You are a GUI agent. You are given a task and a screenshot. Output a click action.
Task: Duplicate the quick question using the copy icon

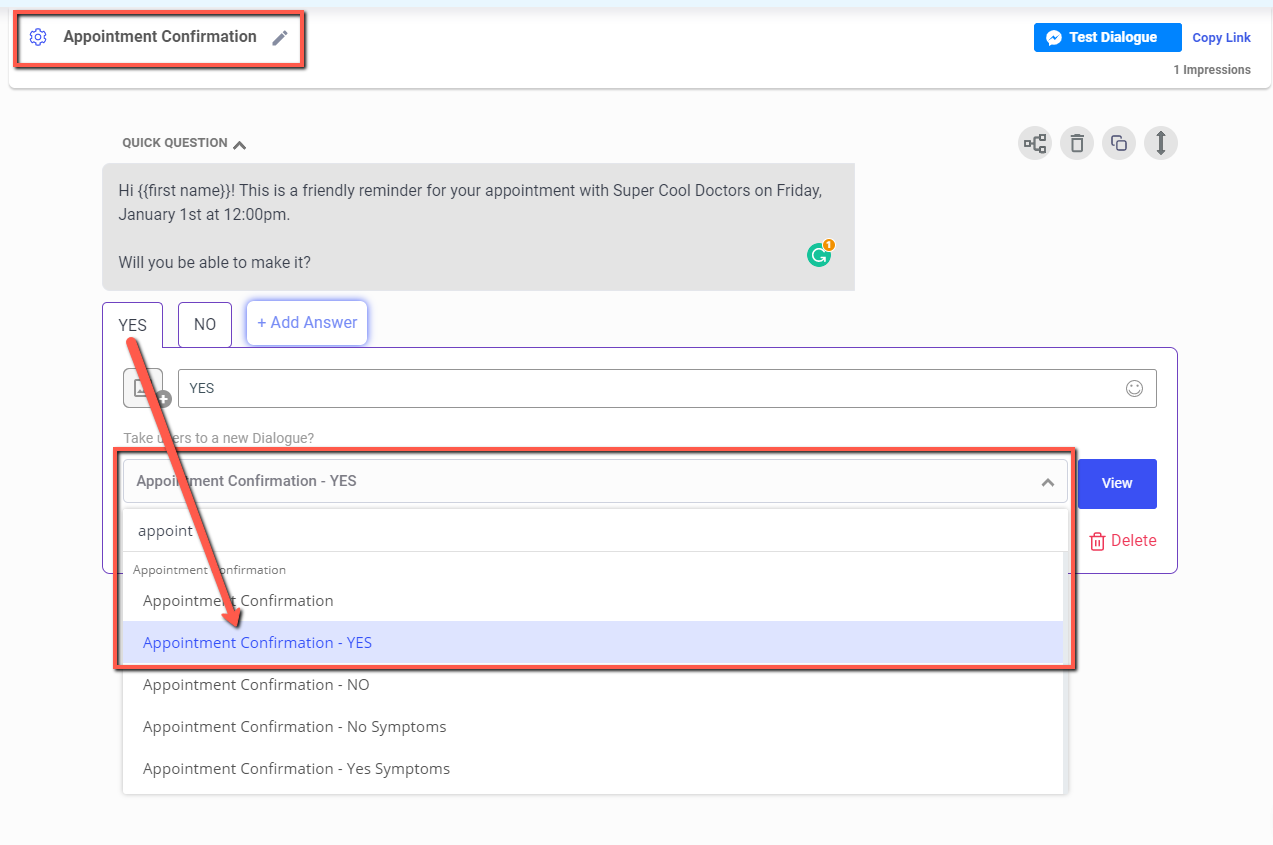click(x=1119, y=143)
